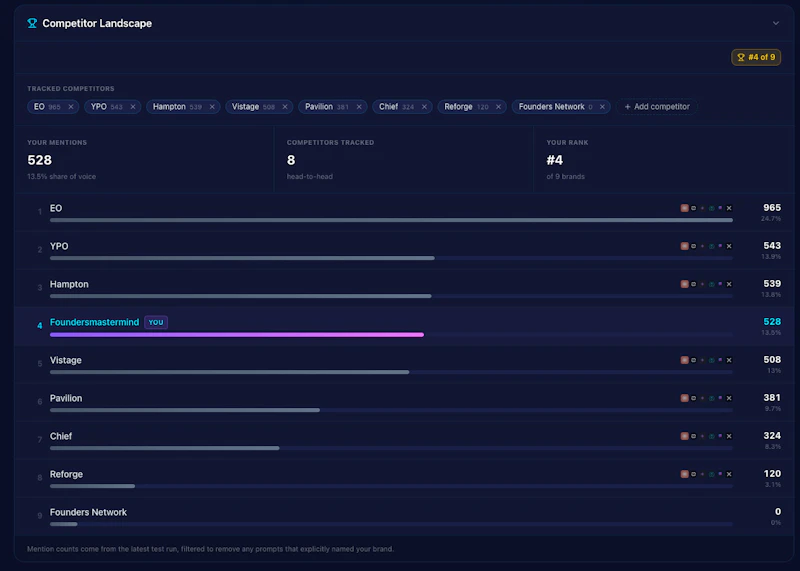The image size is (800, 571).
Task: Collapse the Competitor Landscape panel chevron
Action: click(x=776, y=23)
